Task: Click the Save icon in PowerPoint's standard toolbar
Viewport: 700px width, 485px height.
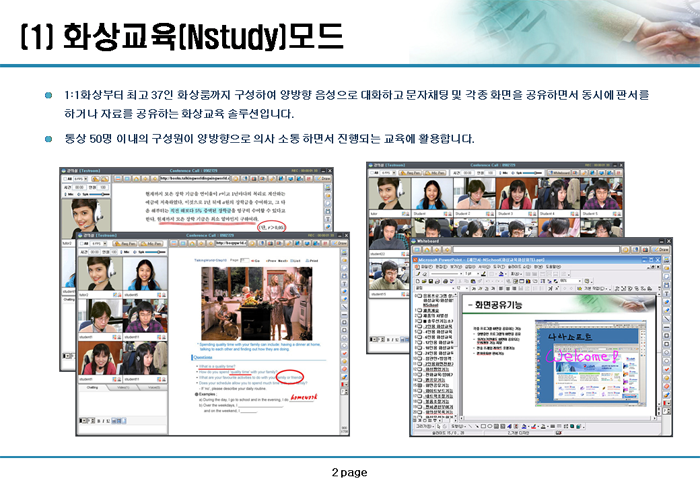Action: tap(431, 281)
